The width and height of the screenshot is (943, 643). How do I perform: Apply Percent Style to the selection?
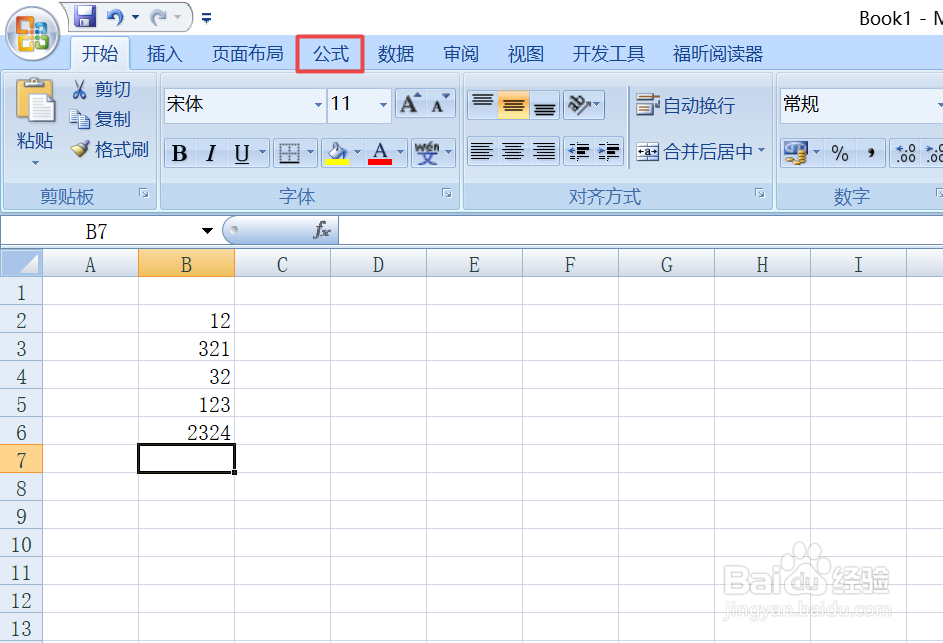click(x=841, y=152)
